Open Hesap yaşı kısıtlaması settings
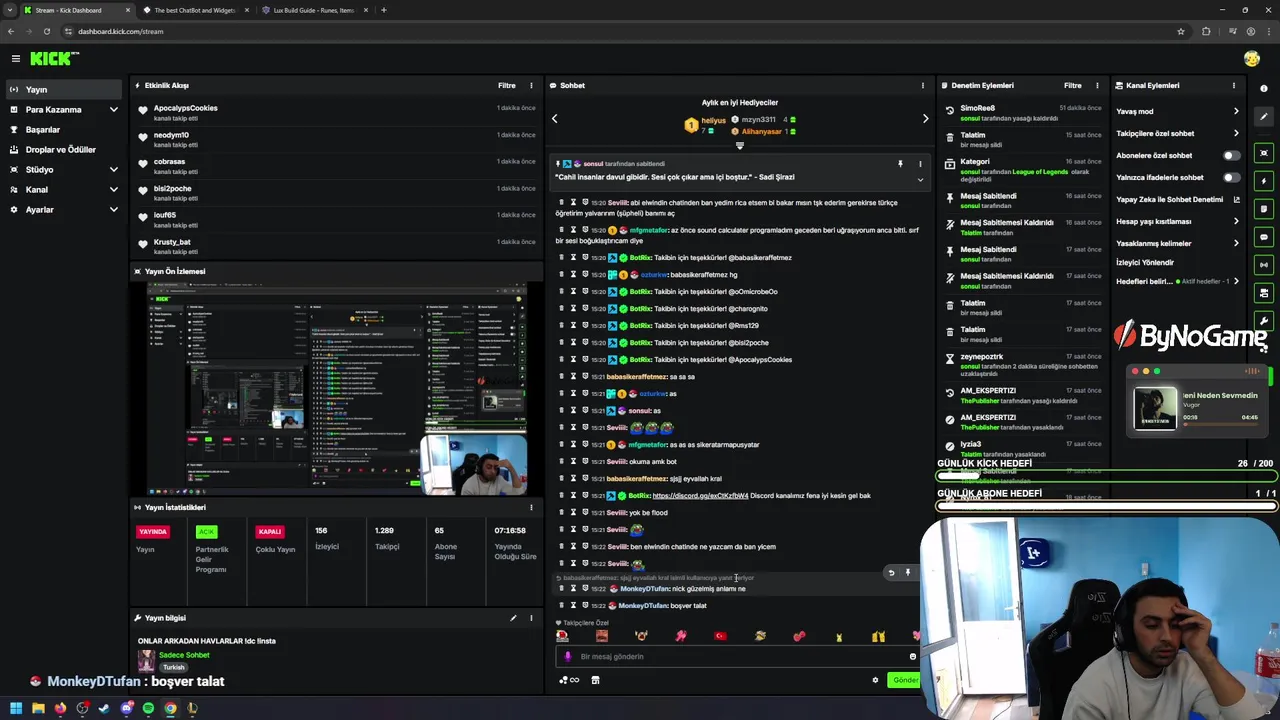 click(1177, 221)
